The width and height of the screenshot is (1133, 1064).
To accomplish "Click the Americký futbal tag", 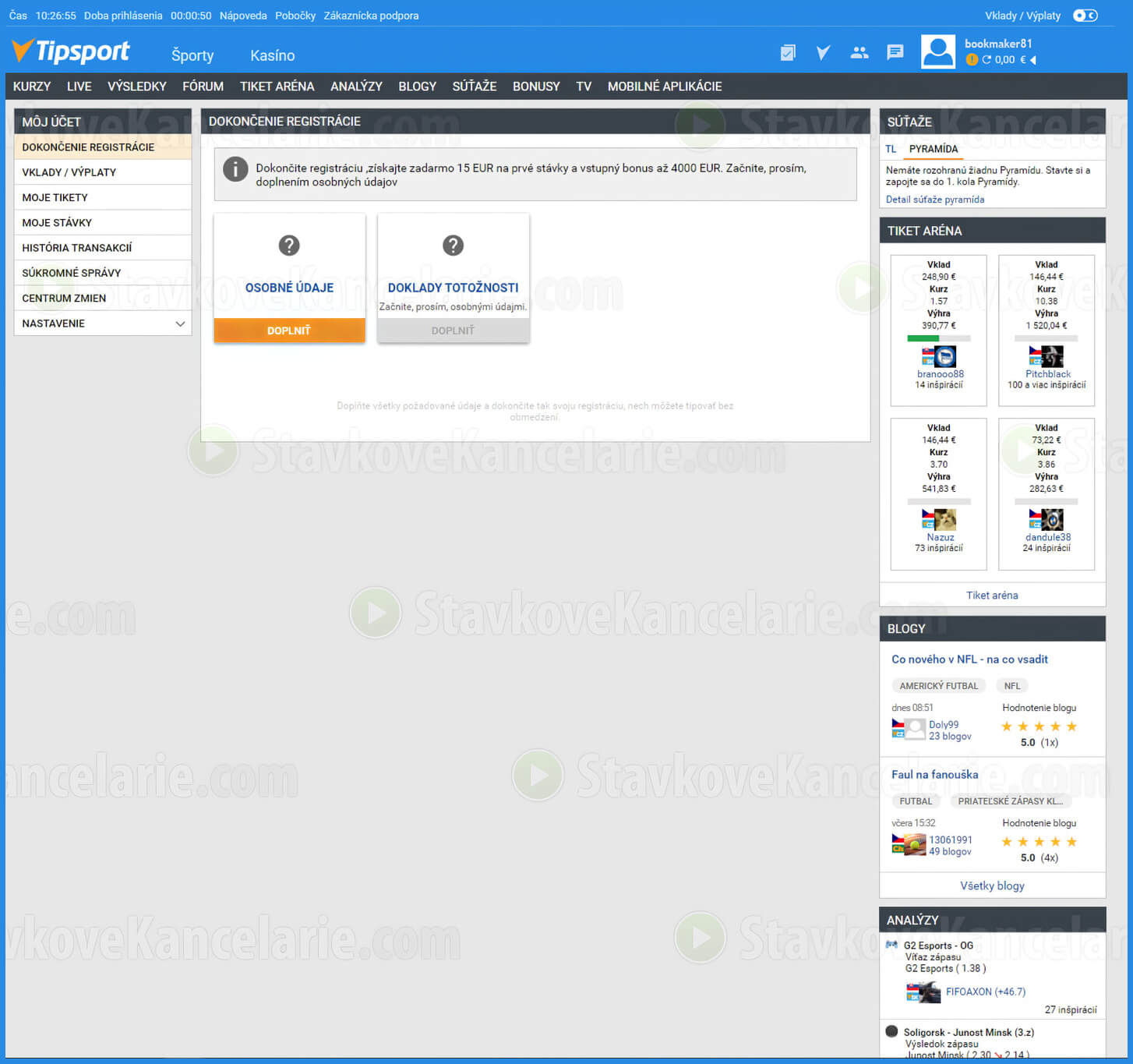I will [x=938, y=686].
